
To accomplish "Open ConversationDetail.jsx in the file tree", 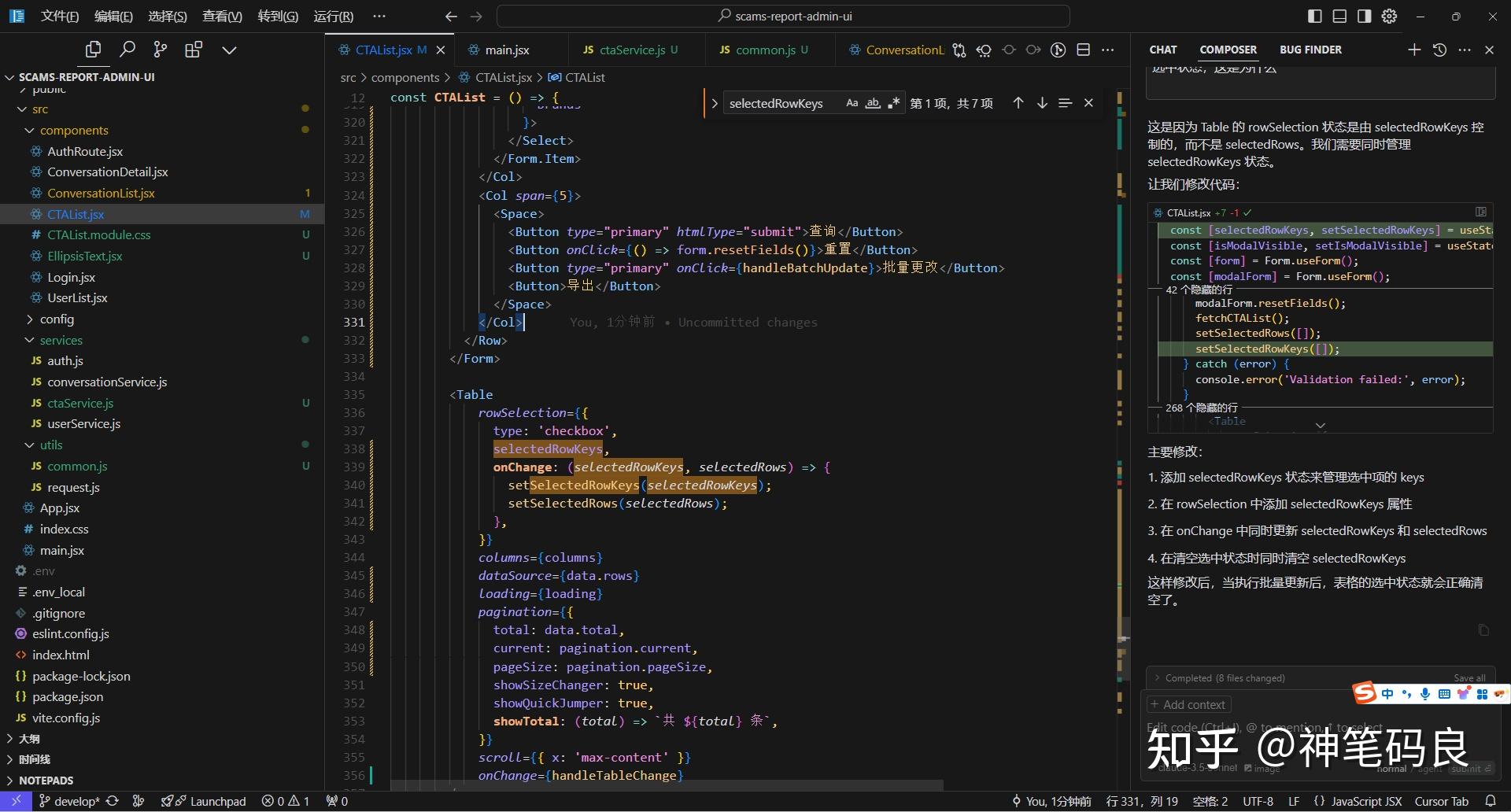I will (x=107, y=172).
